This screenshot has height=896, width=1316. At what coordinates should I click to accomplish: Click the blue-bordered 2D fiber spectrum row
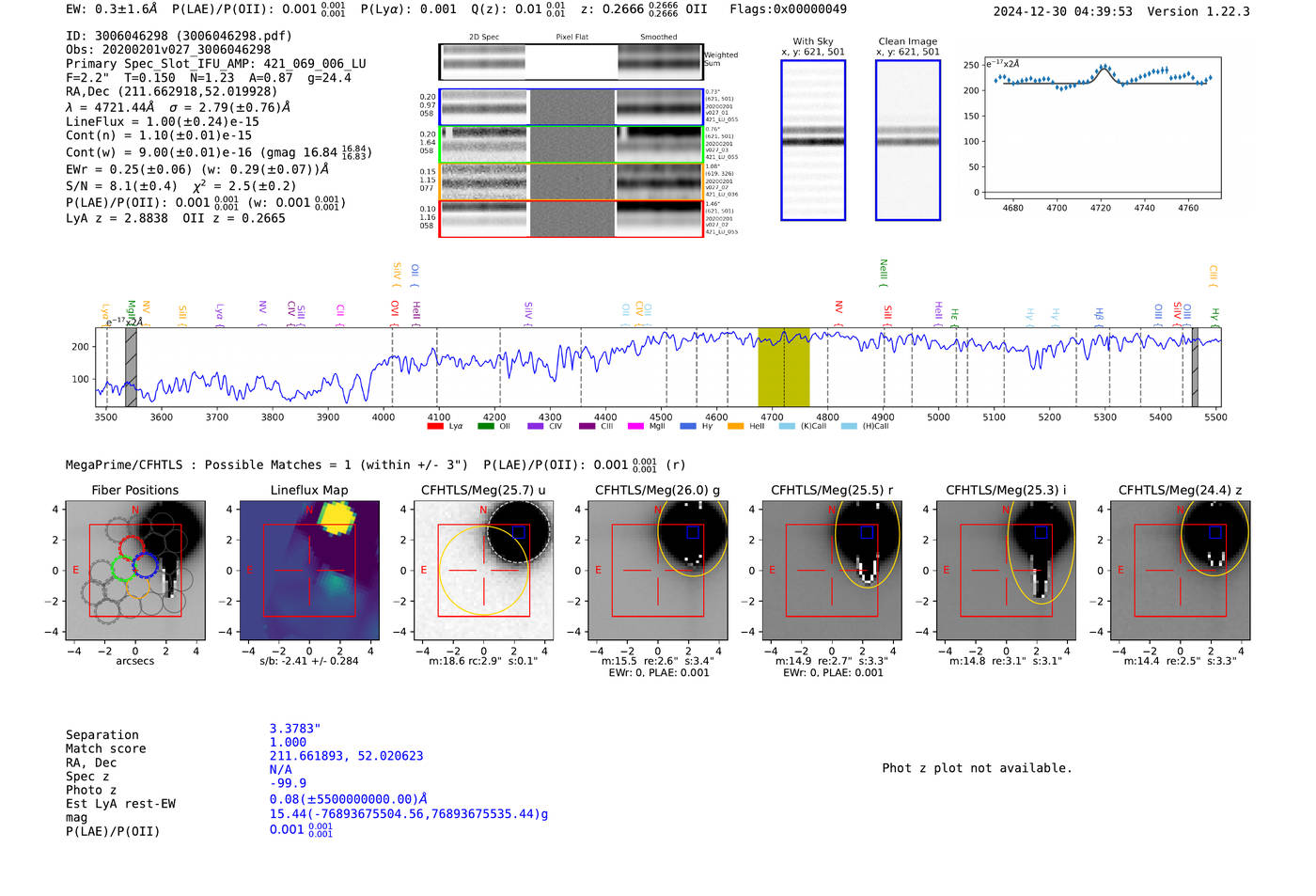[x=571, y=108]
